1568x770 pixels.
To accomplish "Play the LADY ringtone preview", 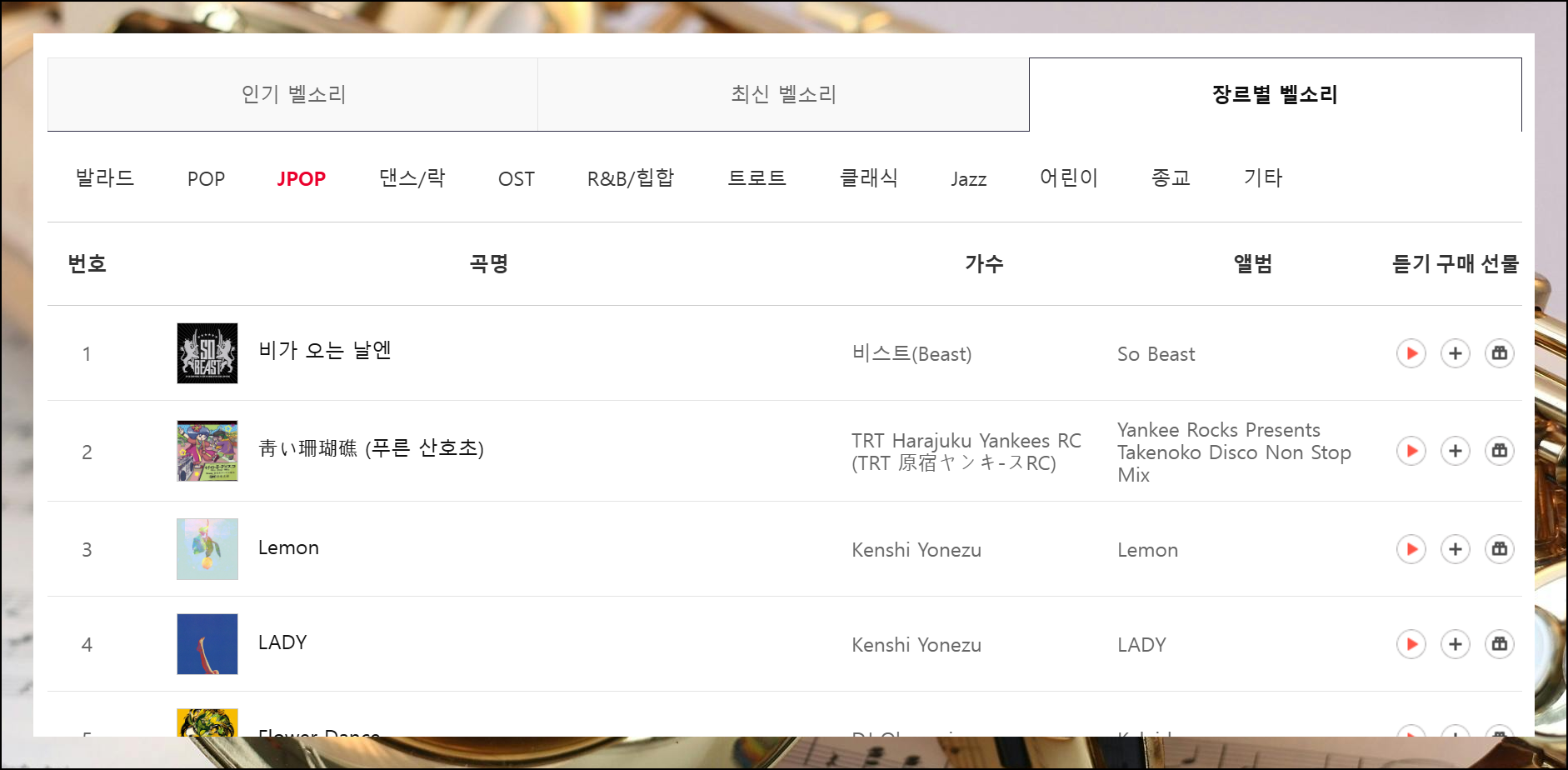I will pos(1411,644).
